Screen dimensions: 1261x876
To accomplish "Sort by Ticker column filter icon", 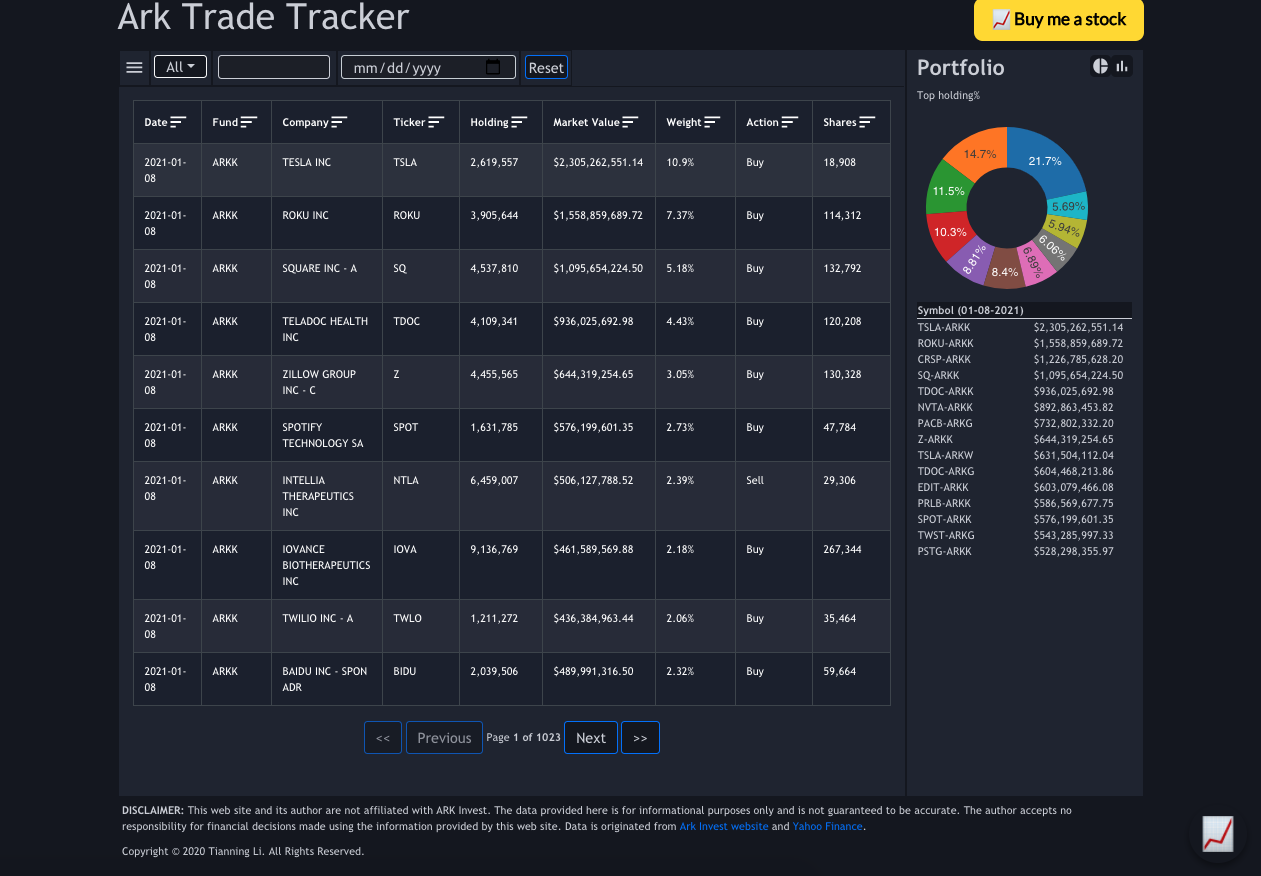I will point(436,122).
